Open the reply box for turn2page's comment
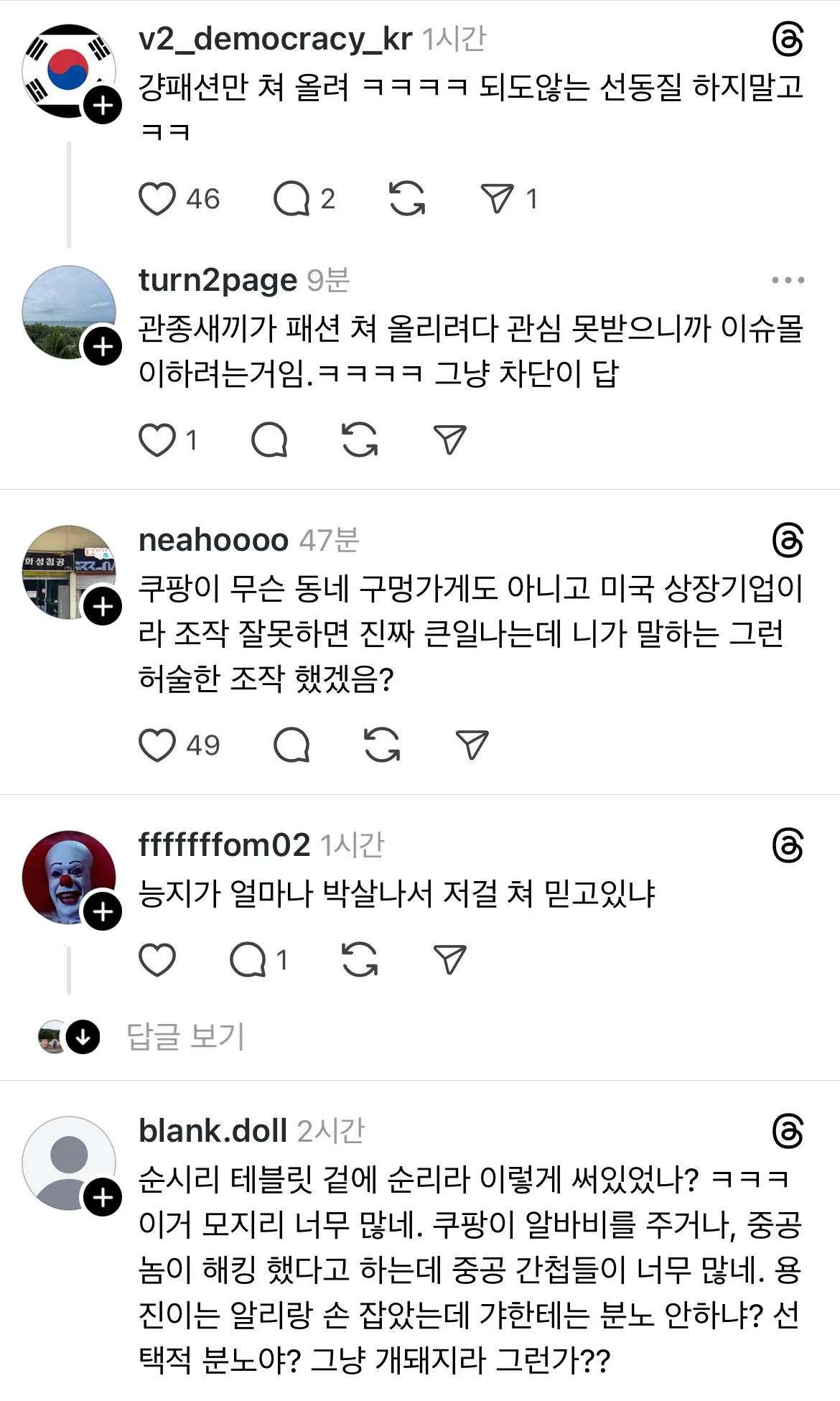Viewport: 840px width, 1401px height. (269, 440)
